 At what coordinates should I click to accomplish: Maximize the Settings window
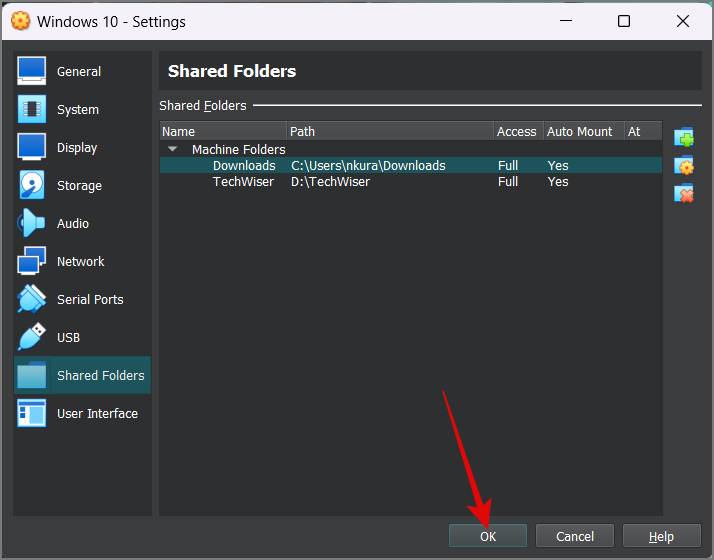pyautogui.click(x=624, y=20)
